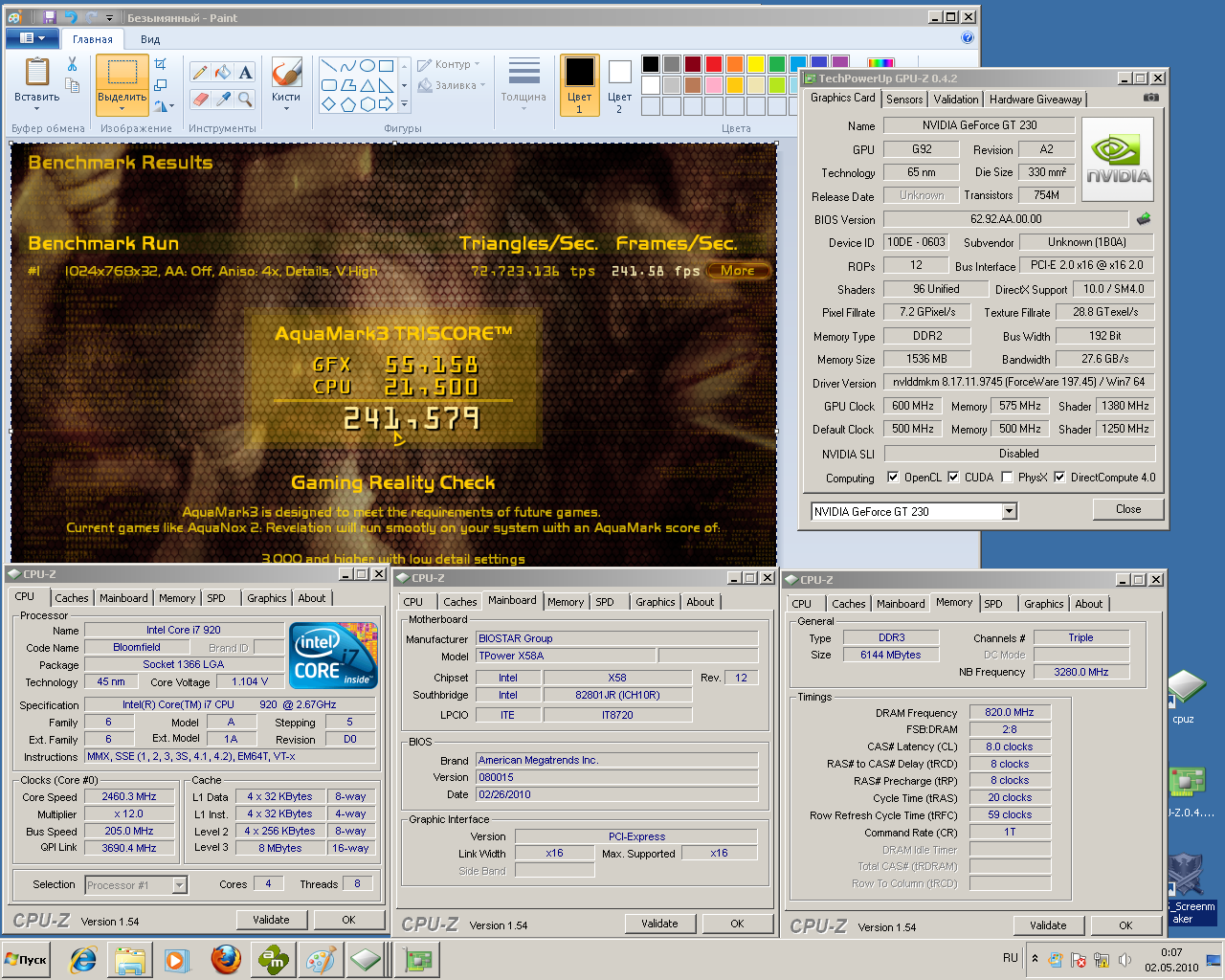Open the NVIDIA GeForce GT 230 combo box
The image size is (1225, 980).
(913, 512)
